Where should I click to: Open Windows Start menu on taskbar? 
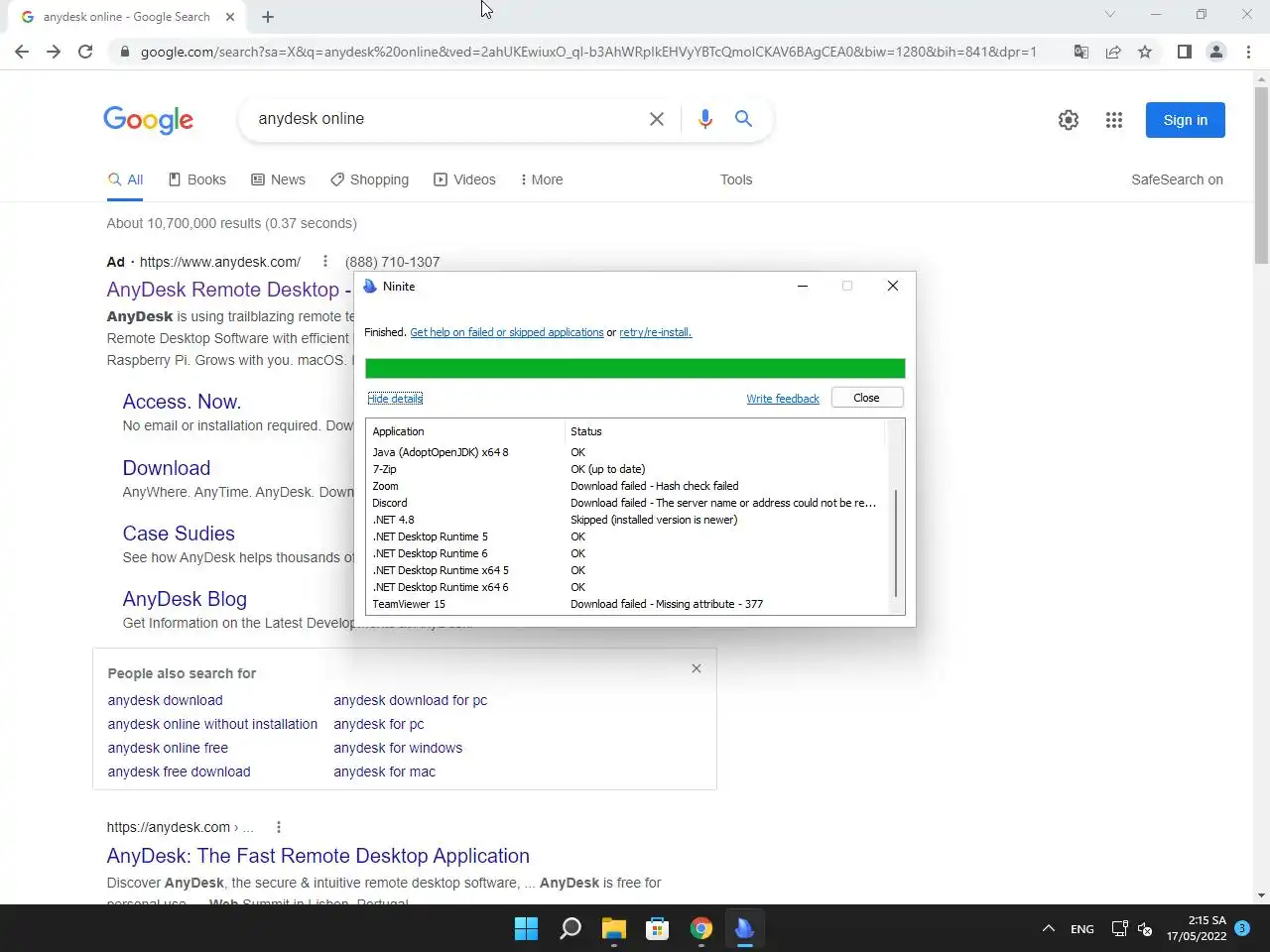pos(526,928)
